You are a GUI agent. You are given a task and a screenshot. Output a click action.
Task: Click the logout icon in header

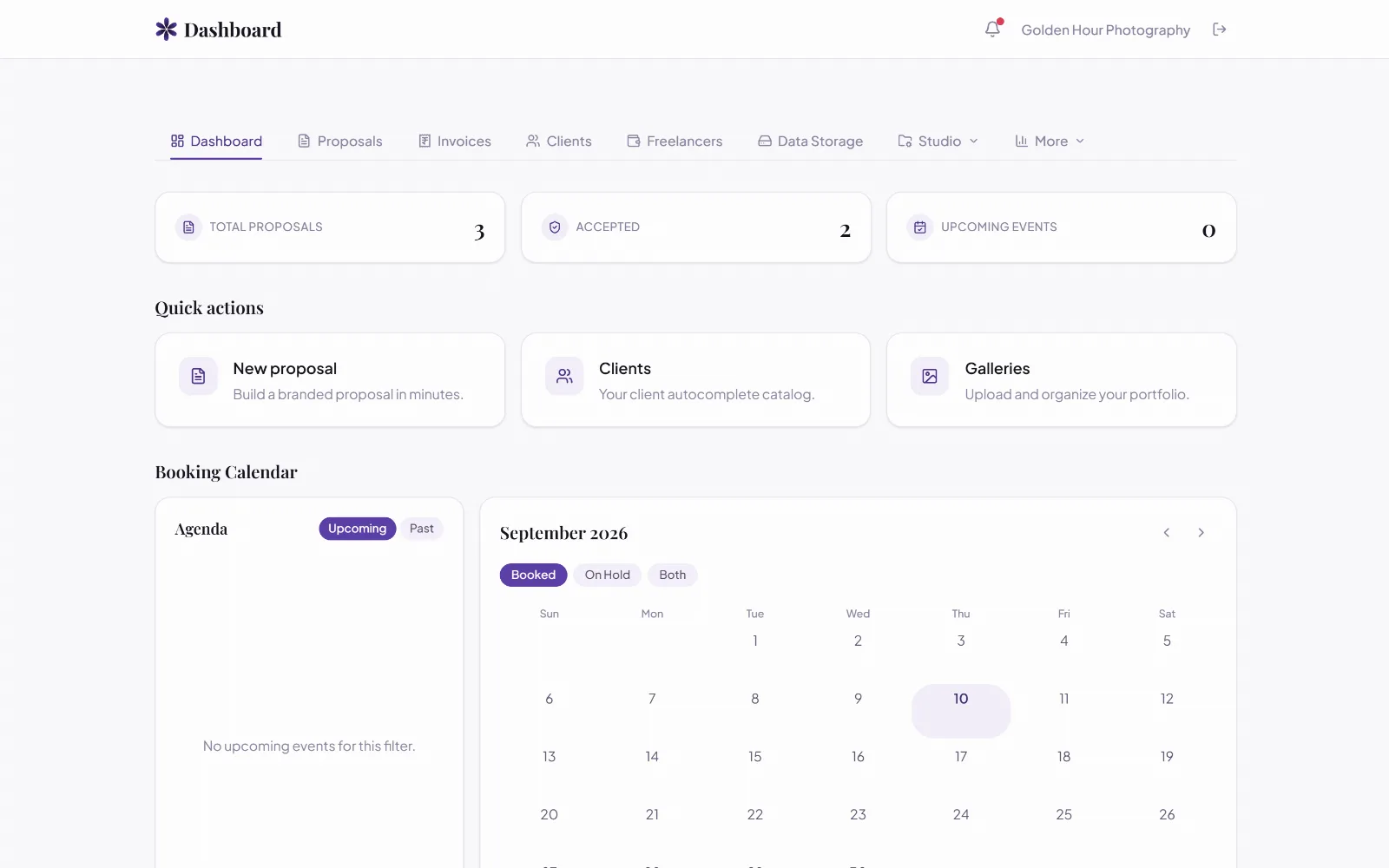pos(1220,30)
